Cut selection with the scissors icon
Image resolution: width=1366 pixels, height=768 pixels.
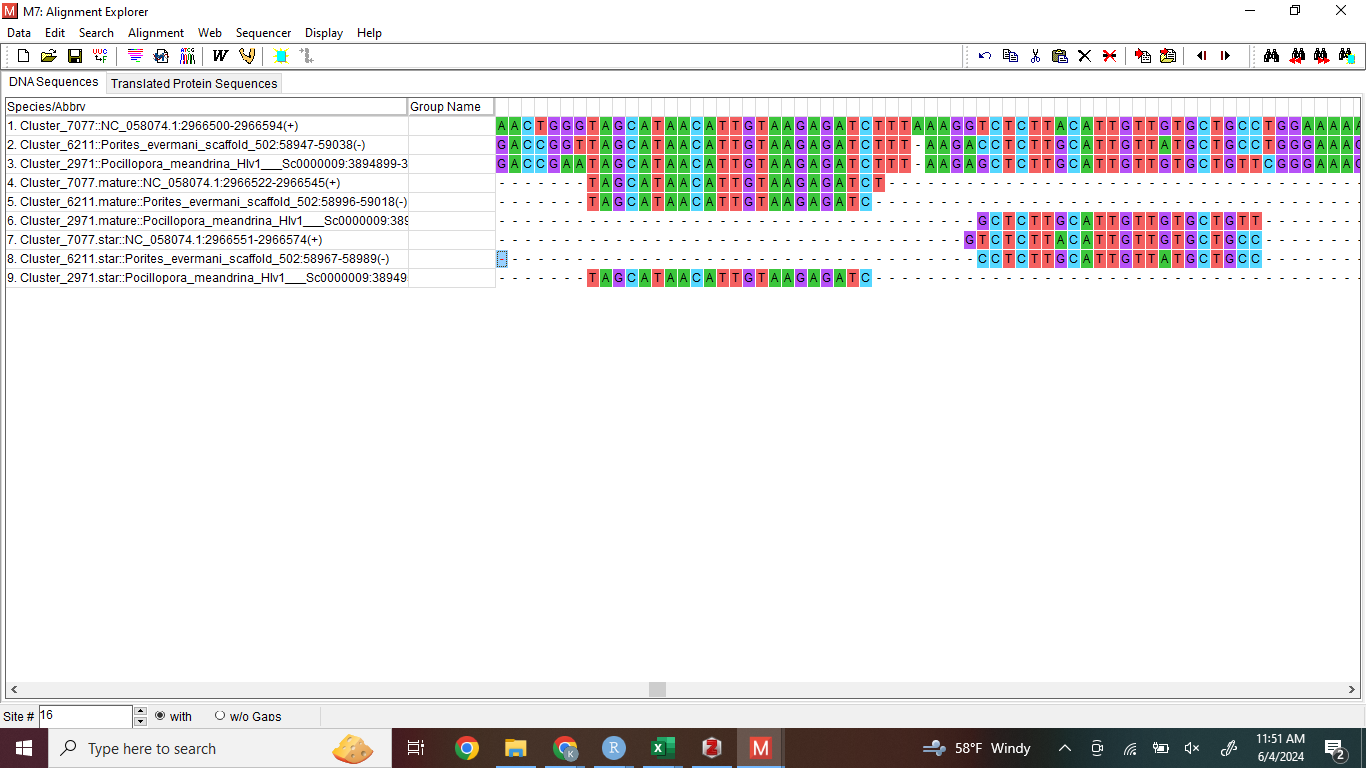coord(1035,56)
